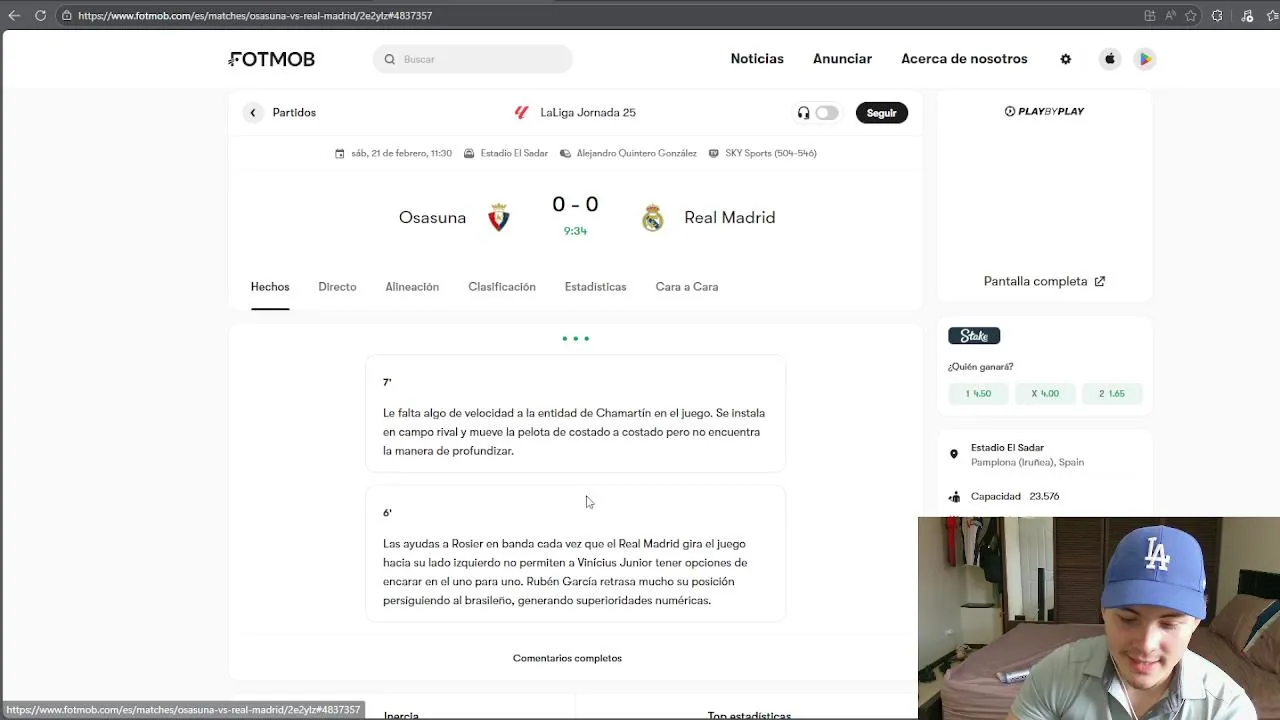Click the location pin icon near Estadio El Sadar
Viewport: 1280px width, 720px height.
tap(954, 454)
